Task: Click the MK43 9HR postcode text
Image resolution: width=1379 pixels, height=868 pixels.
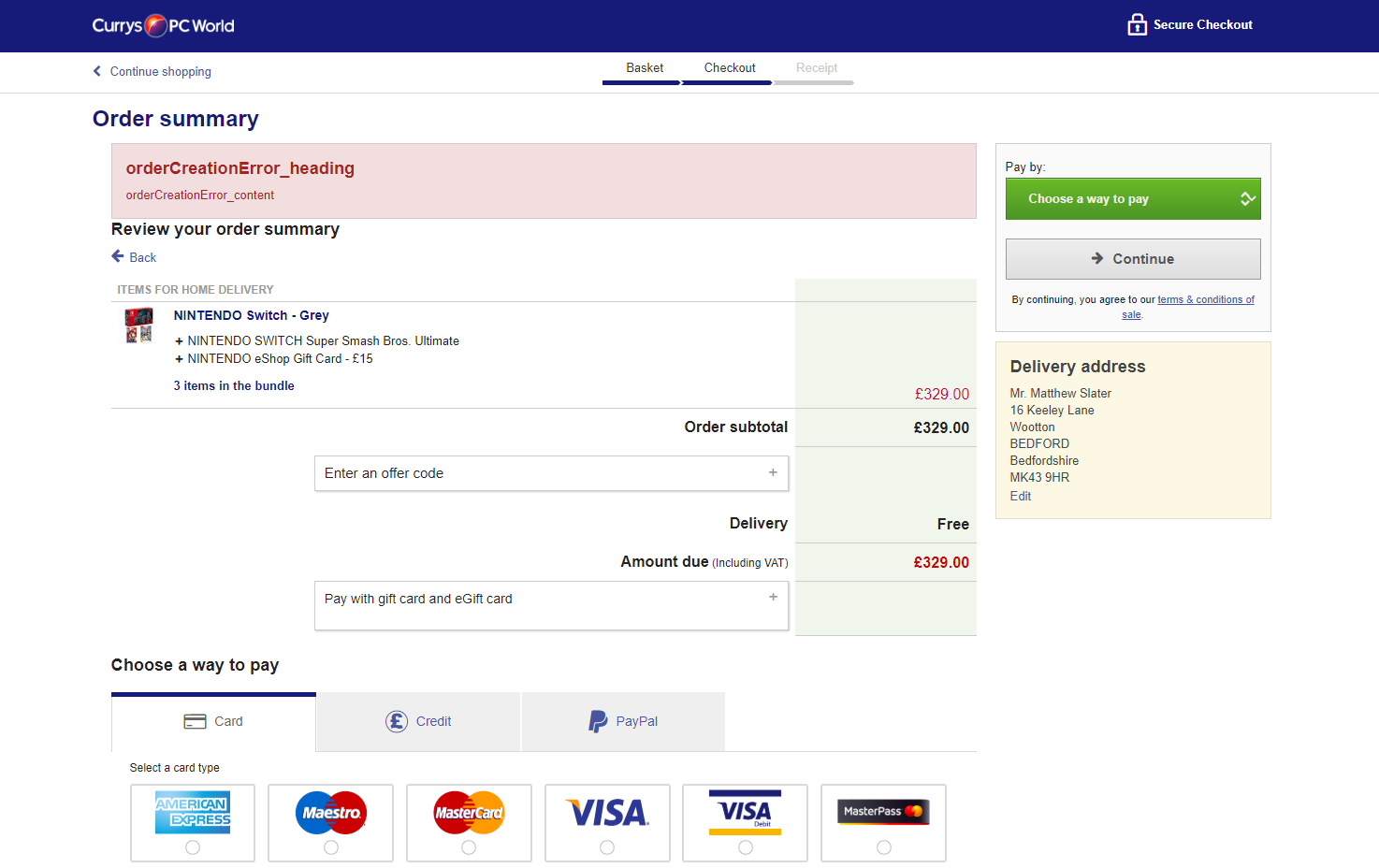Action: (1039, 477)
